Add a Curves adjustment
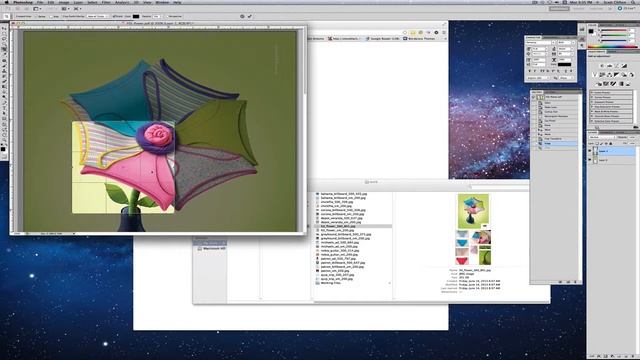The image size is (640, 360). click(617, 66)
